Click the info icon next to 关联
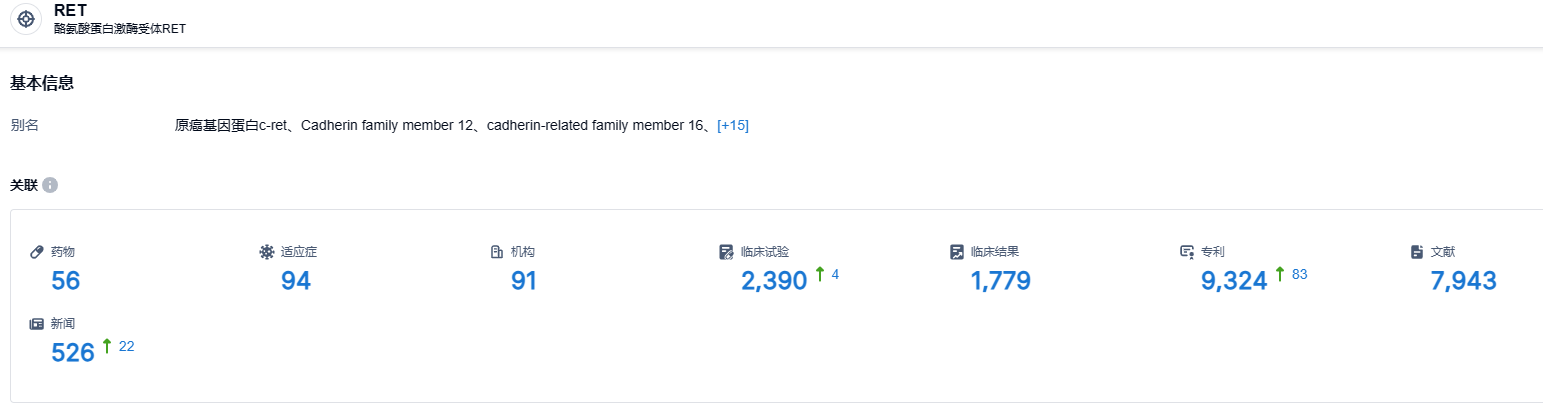Screen dimensions: 1543x411 pyautogui.click(x=50, y=185)
